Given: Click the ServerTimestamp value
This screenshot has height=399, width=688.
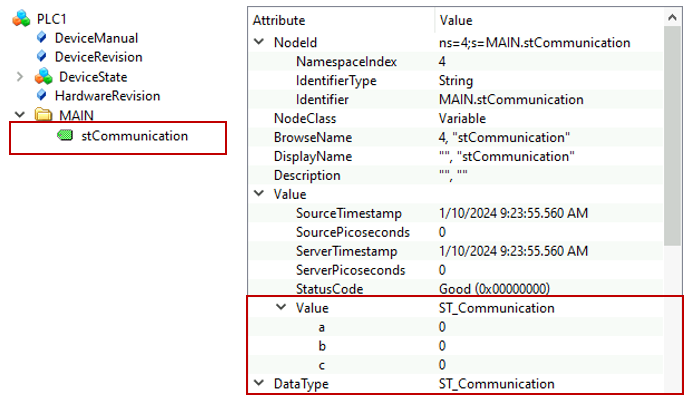Looking at the screenshot, I should tap(513, 251).
